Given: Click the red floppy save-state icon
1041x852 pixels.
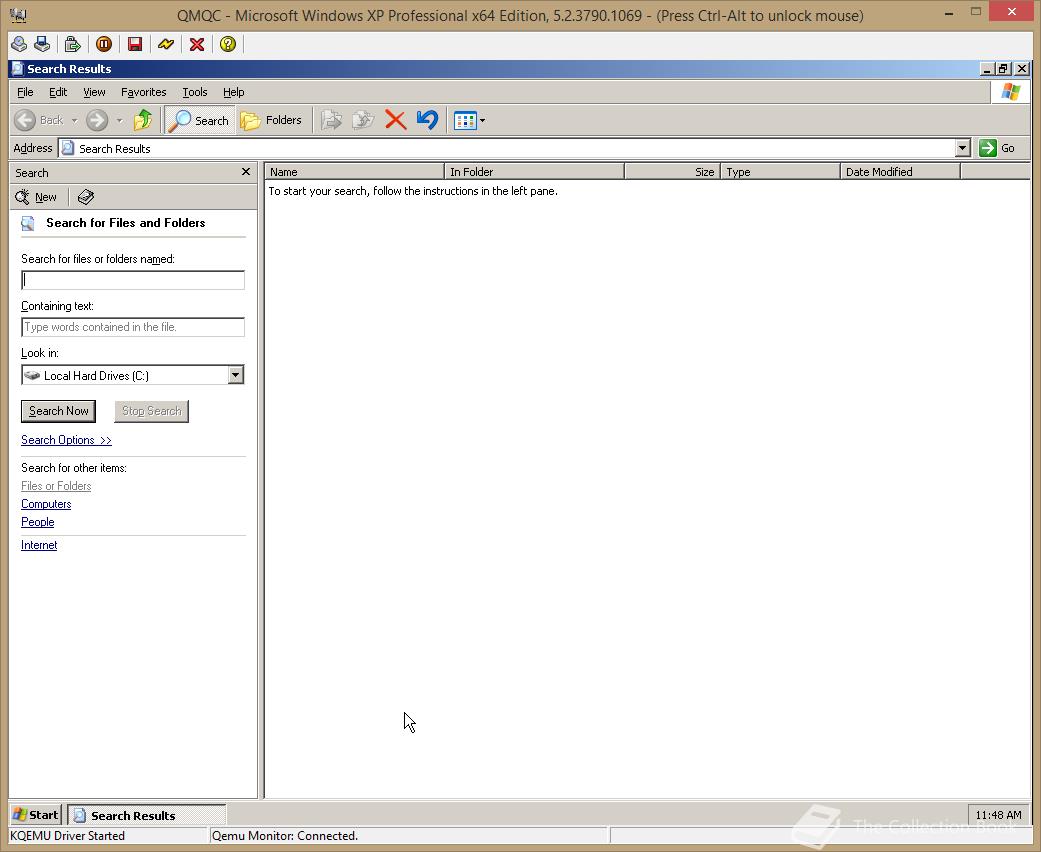Looking at the screenshot, I should point(135,44).
